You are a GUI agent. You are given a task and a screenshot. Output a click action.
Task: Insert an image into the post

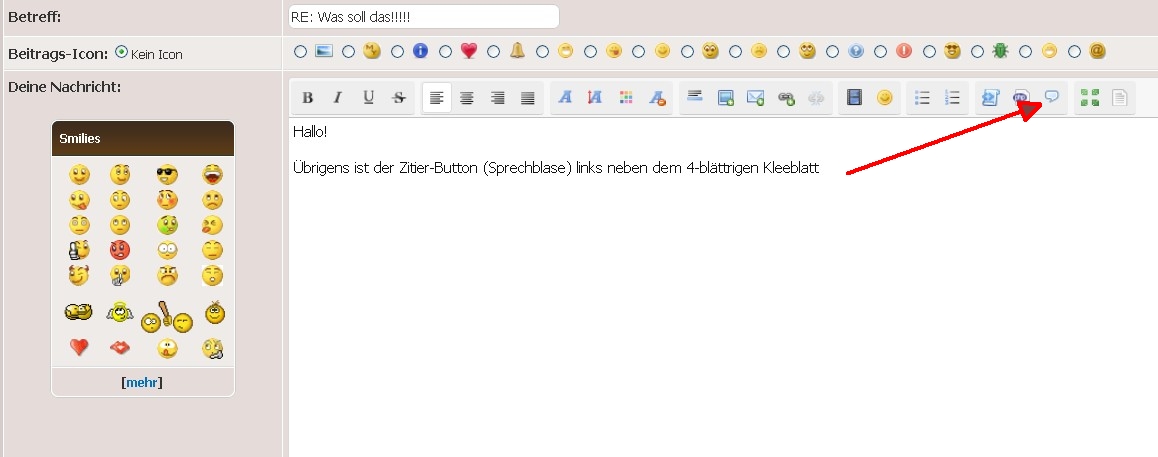point(726,98)
